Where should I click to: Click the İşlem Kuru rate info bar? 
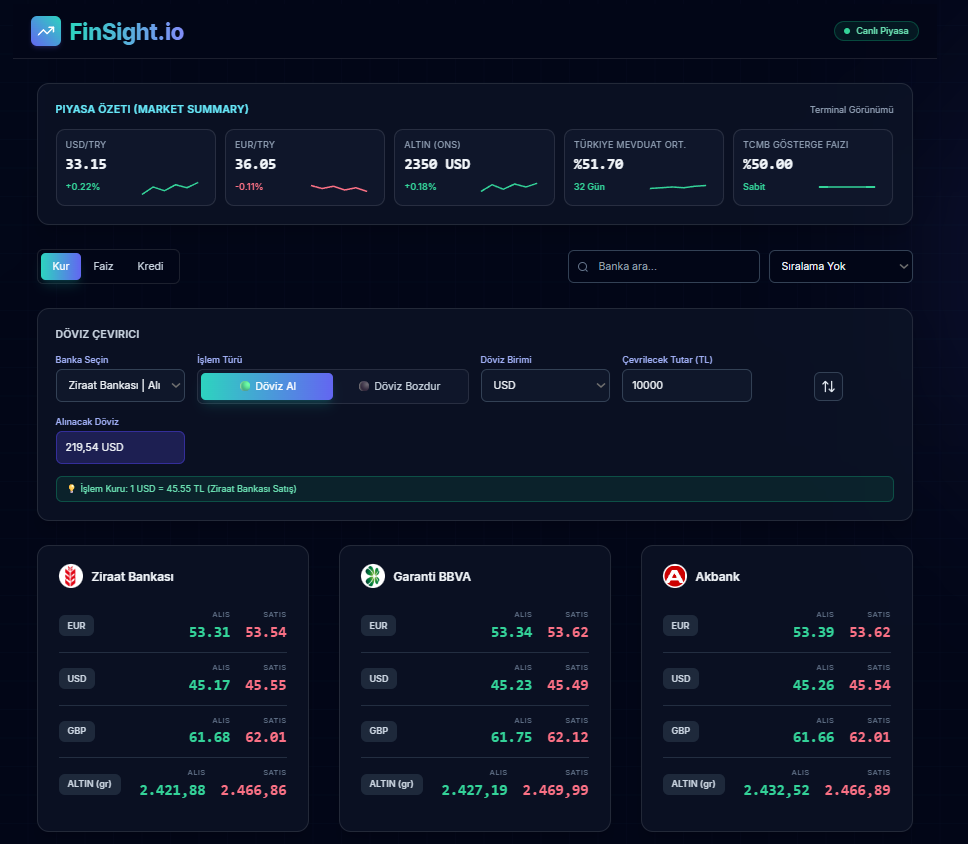[x=475, y=489]
